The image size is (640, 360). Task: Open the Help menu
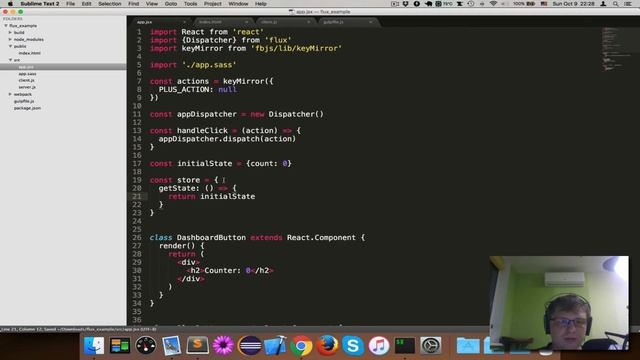pyautogui.click(x=261, y=4)
